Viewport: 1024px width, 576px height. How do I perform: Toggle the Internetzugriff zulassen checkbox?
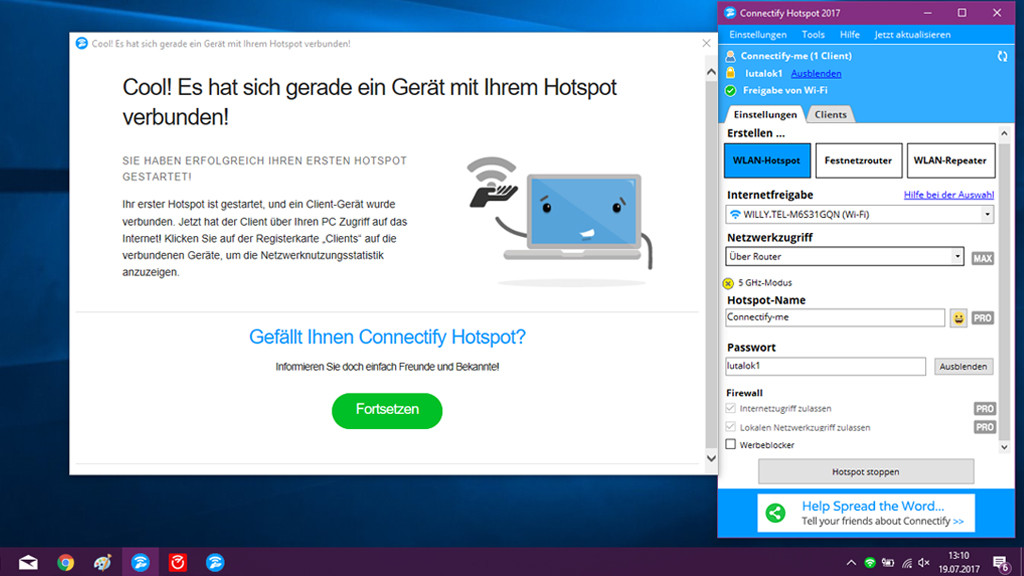(x=731, y=408)
